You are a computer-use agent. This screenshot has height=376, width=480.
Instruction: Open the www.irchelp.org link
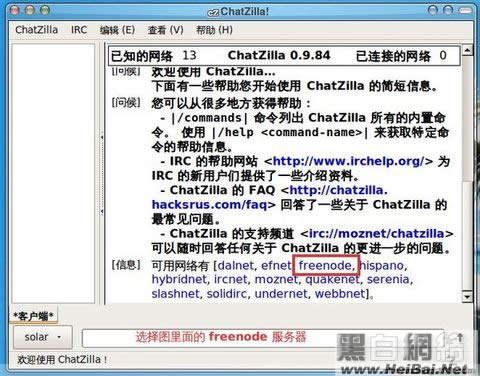point(348,161)
